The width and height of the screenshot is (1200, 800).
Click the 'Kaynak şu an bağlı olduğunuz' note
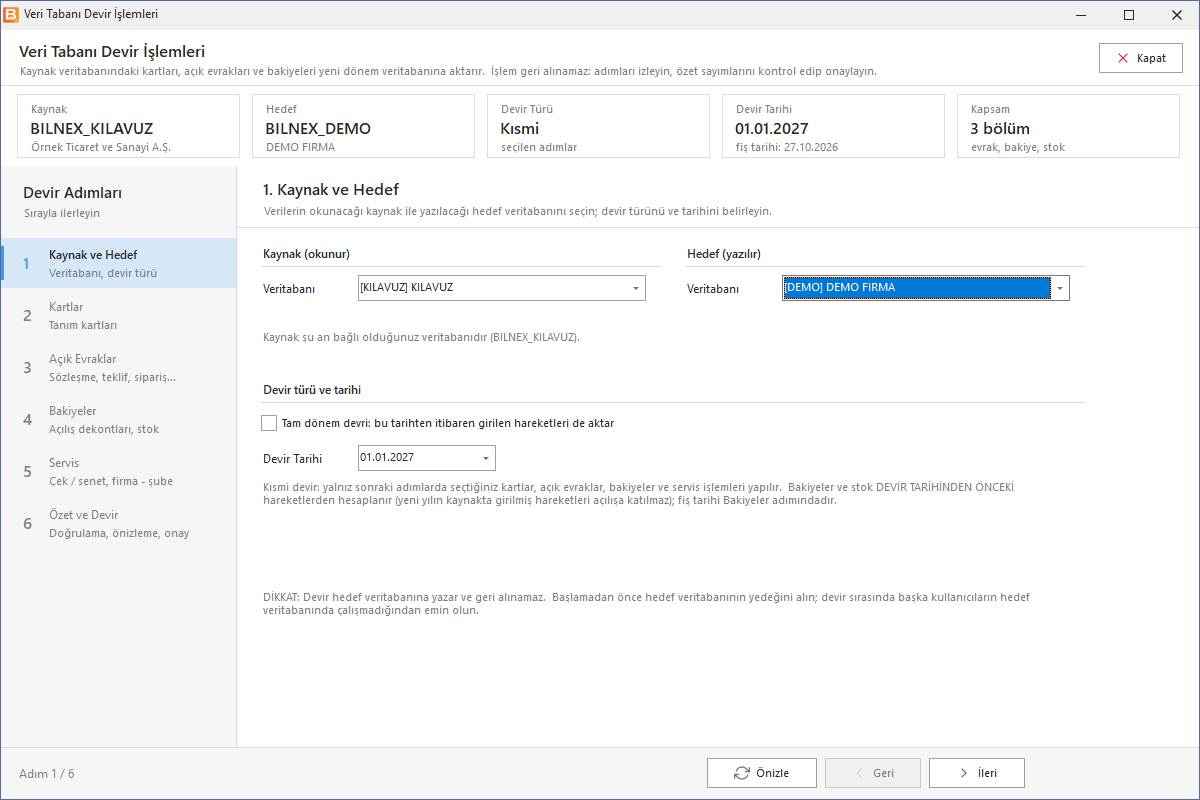[x=421, y=337]
